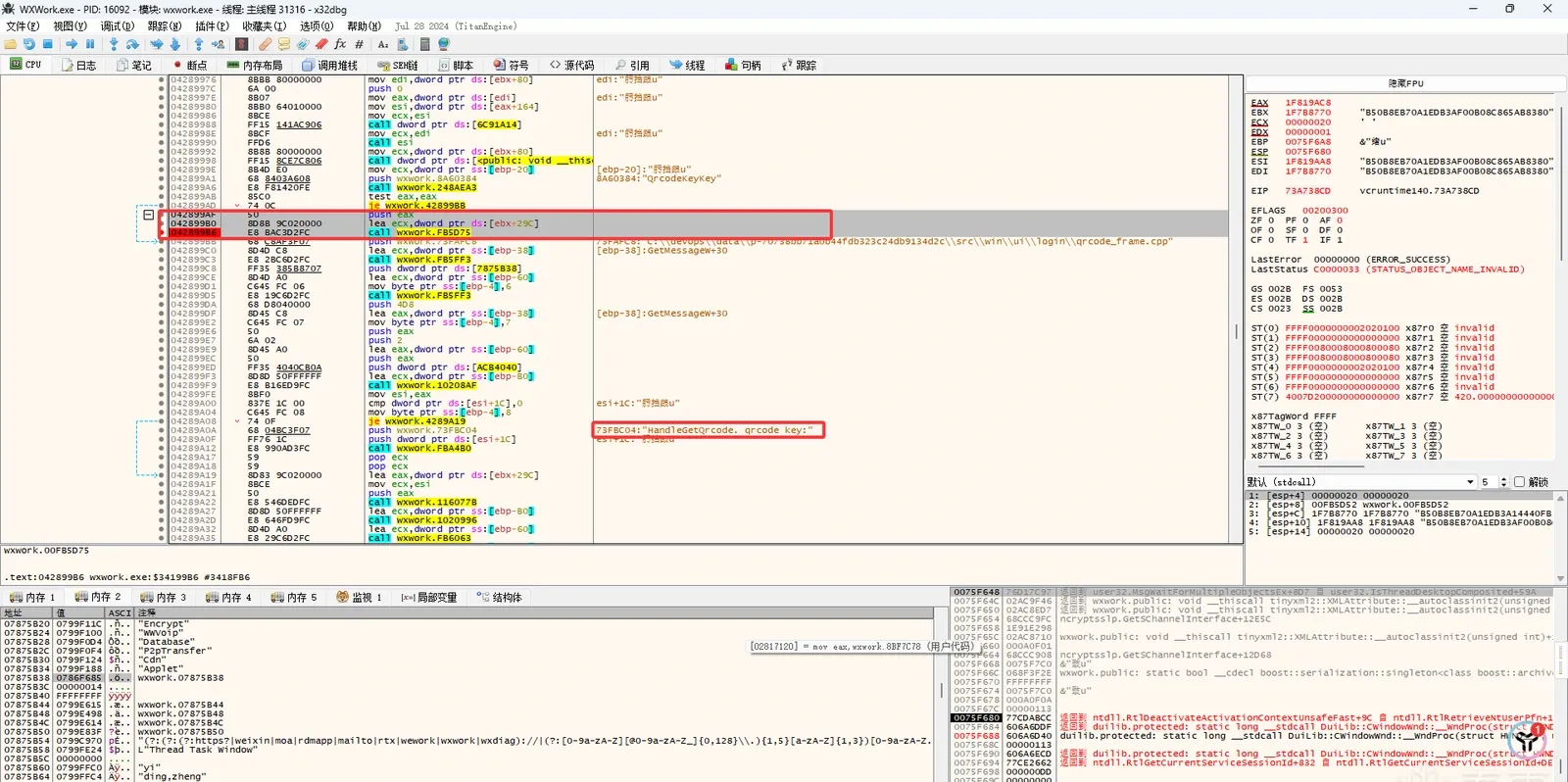Open the variables hash icon
Image resolution: width=1568 pixels, height=782 pixels.
coord(360,44)
